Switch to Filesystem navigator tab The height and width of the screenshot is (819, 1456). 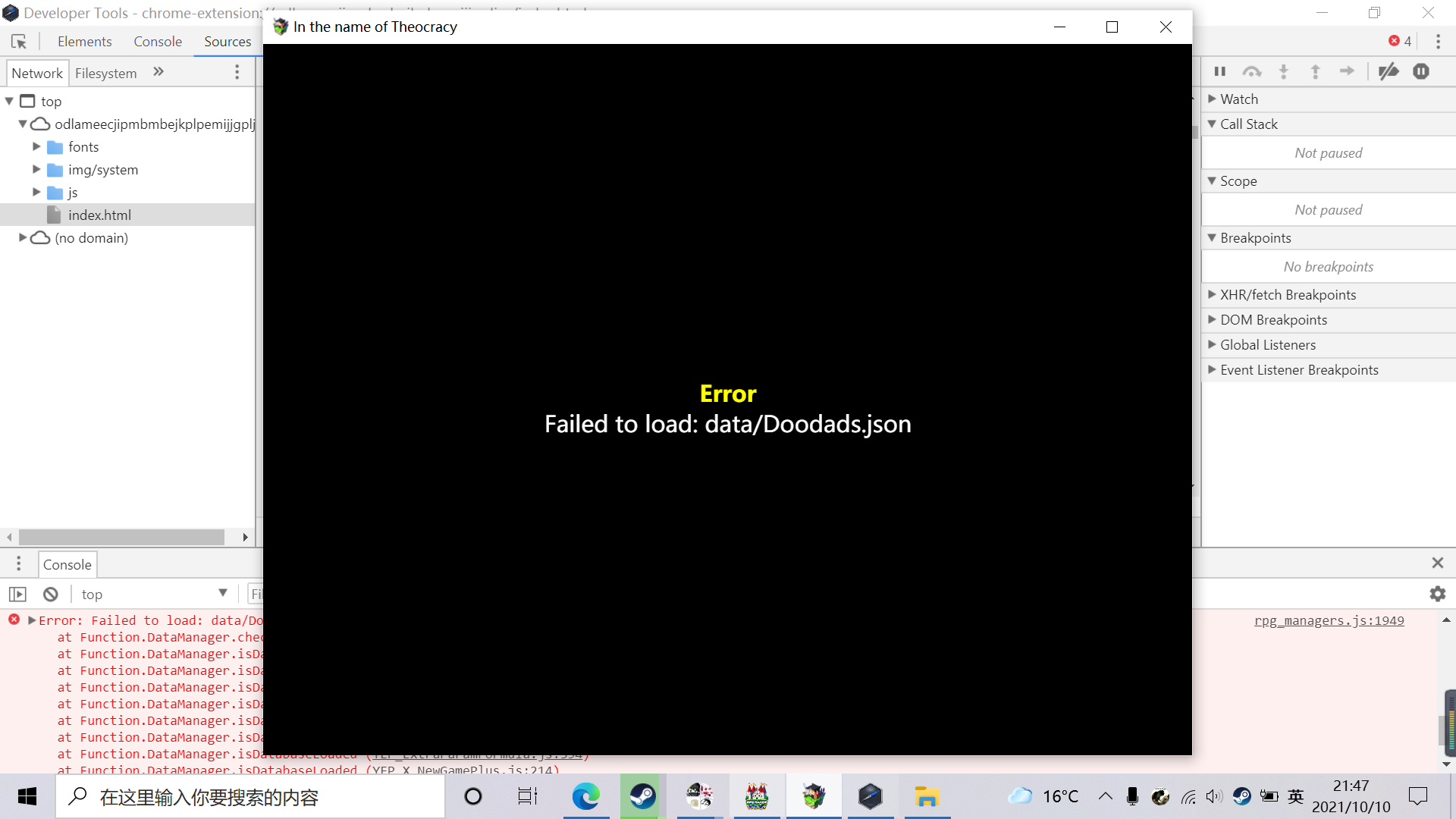pos(106,73)
